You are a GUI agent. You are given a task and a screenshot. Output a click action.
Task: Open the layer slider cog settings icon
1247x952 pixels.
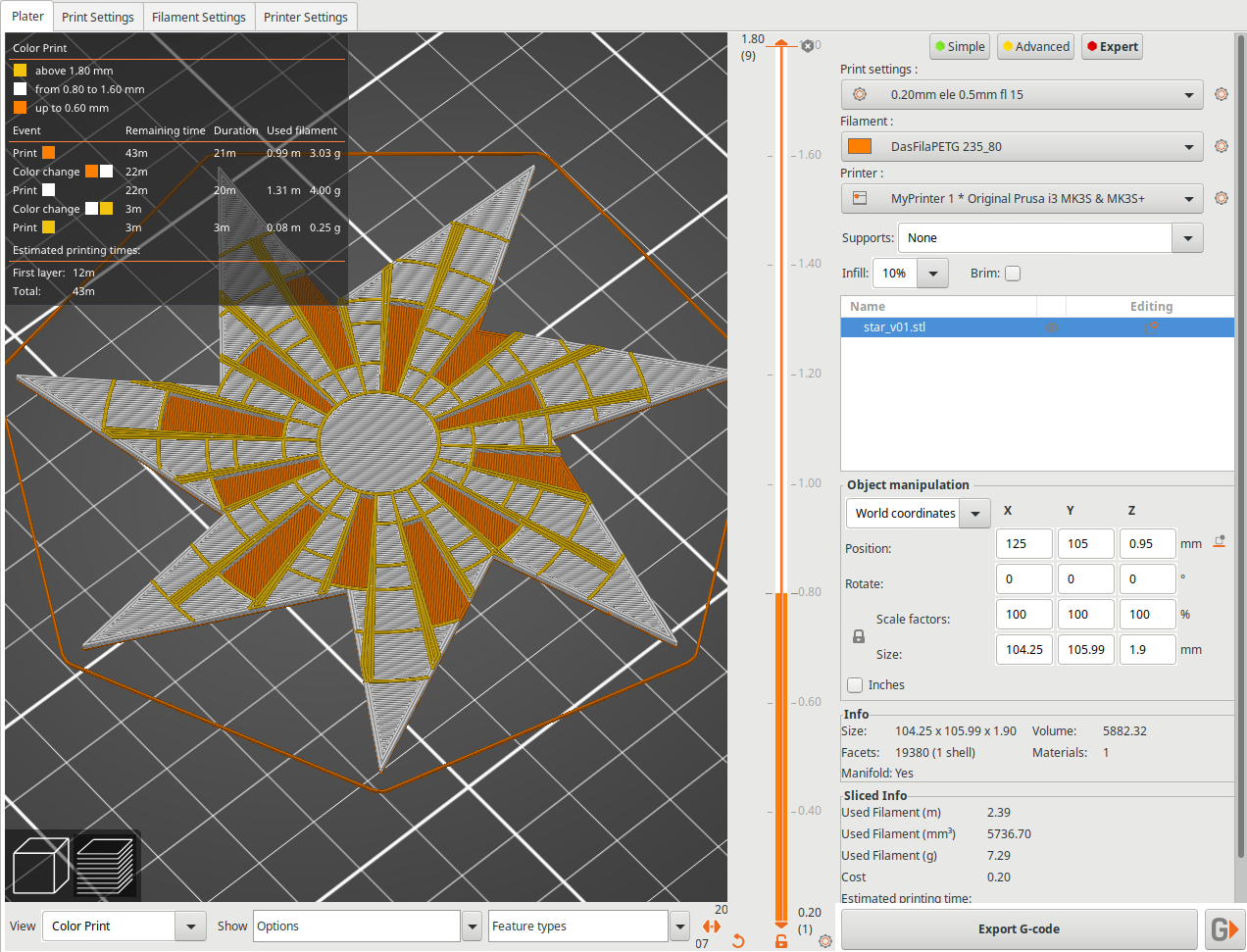point(825,941)
